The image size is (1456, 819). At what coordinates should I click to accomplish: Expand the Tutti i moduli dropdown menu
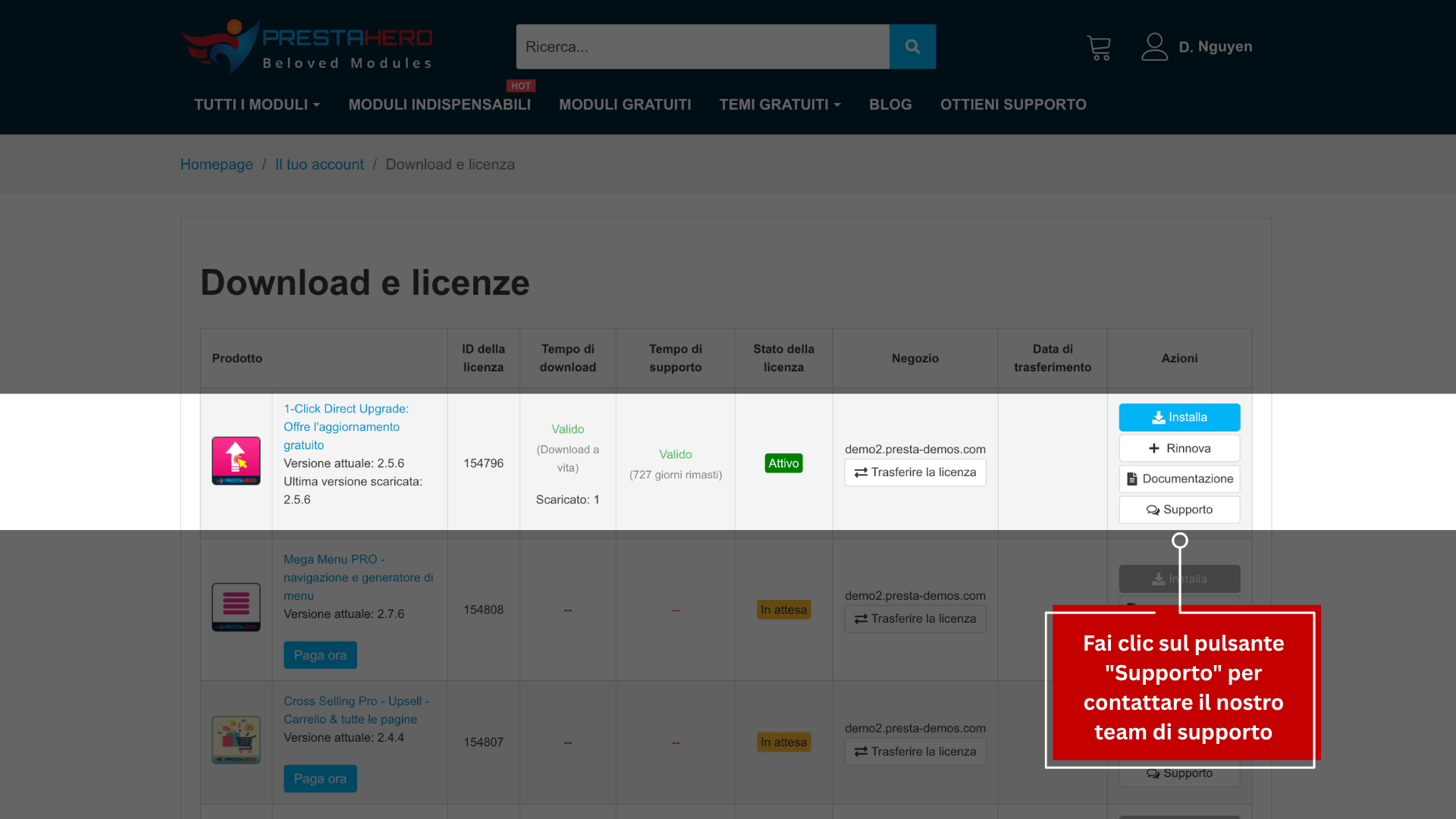tap(257, 105)
